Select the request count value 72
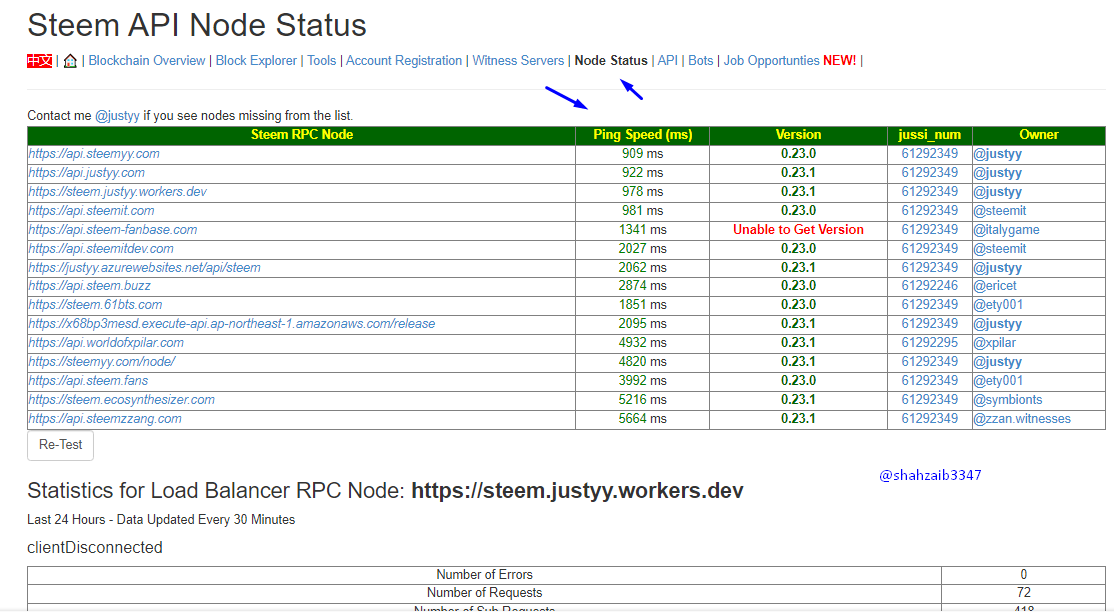The width and height of the screenshot is (1114, 612). tap(1023, 593)
